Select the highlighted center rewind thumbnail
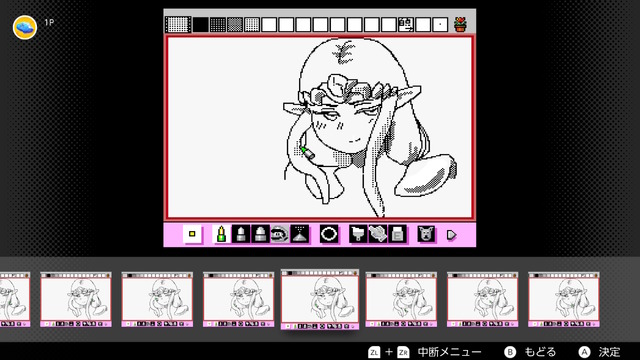 pos(320,299)
